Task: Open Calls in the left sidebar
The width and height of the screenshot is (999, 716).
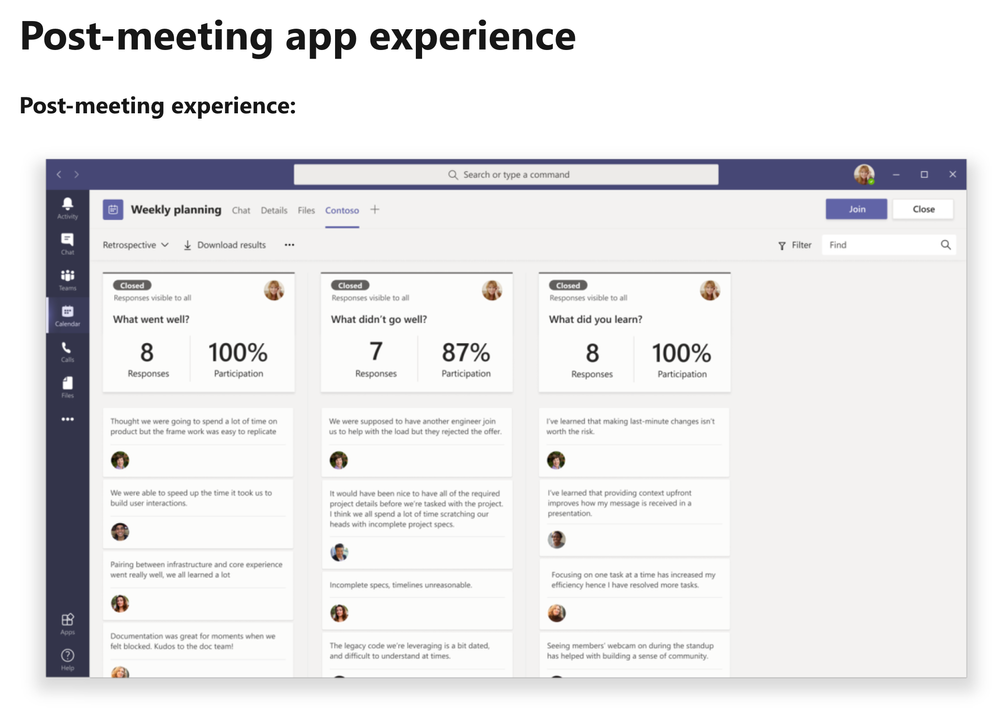Action: point(68,351)
